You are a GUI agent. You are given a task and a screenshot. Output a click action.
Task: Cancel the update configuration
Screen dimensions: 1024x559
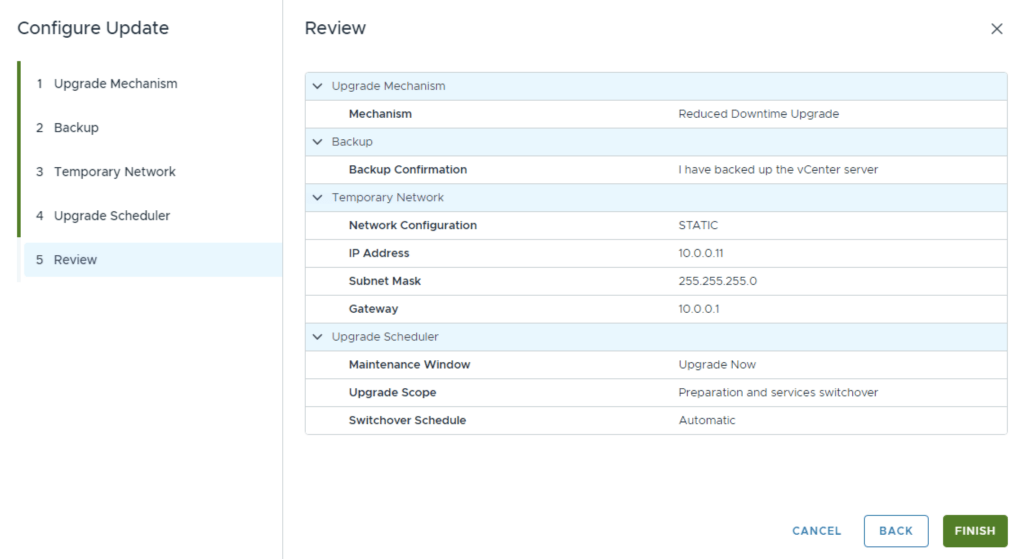(816, 531)
